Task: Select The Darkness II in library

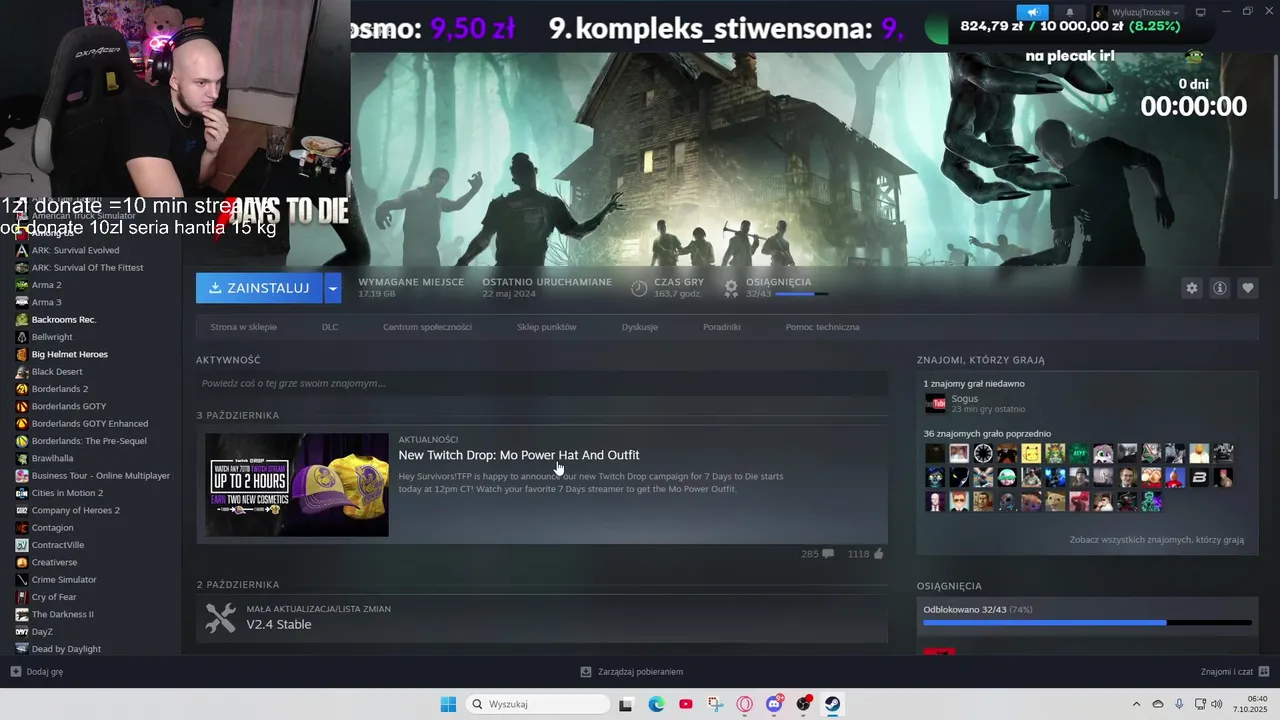Action: 62,614
